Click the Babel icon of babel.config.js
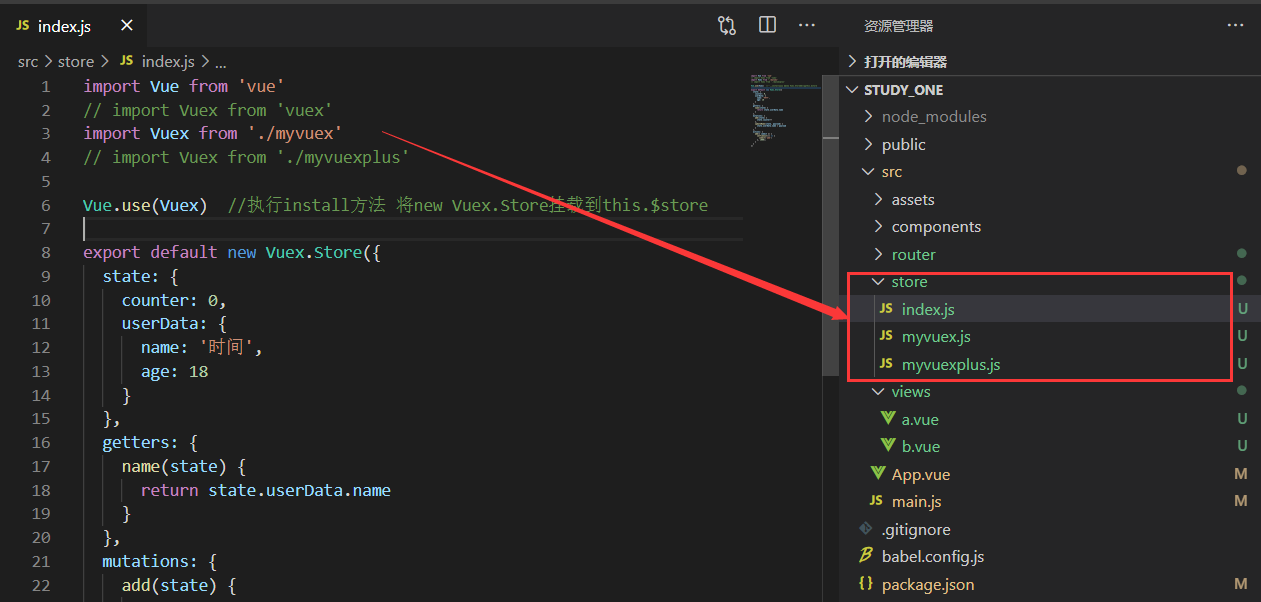1261x602 pixels. coord(866,556)
